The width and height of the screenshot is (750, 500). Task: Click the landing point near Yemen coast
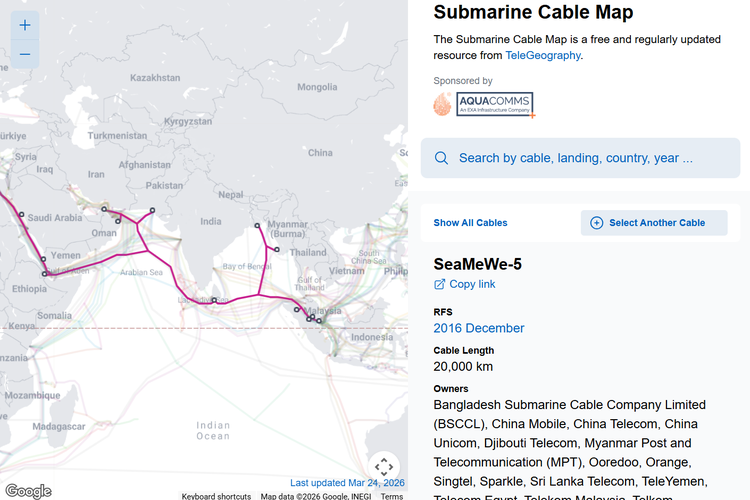pyautogui.click(x=43, y=259)
